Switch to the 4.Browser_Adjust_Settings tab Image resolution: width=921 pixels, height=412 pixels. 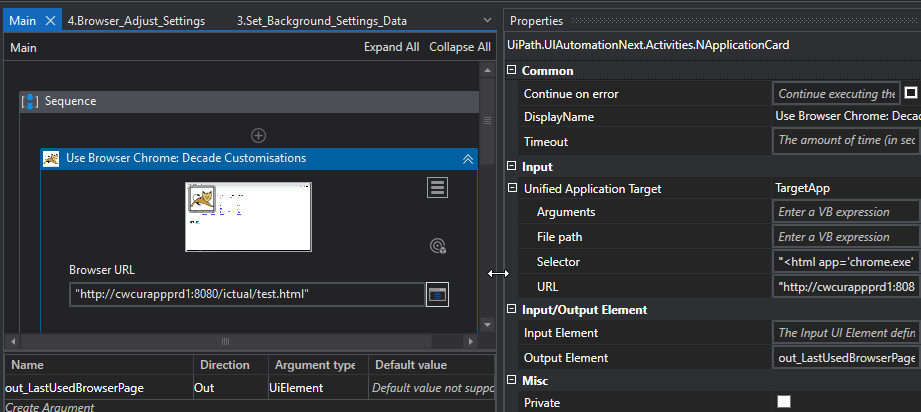(136, 20)
